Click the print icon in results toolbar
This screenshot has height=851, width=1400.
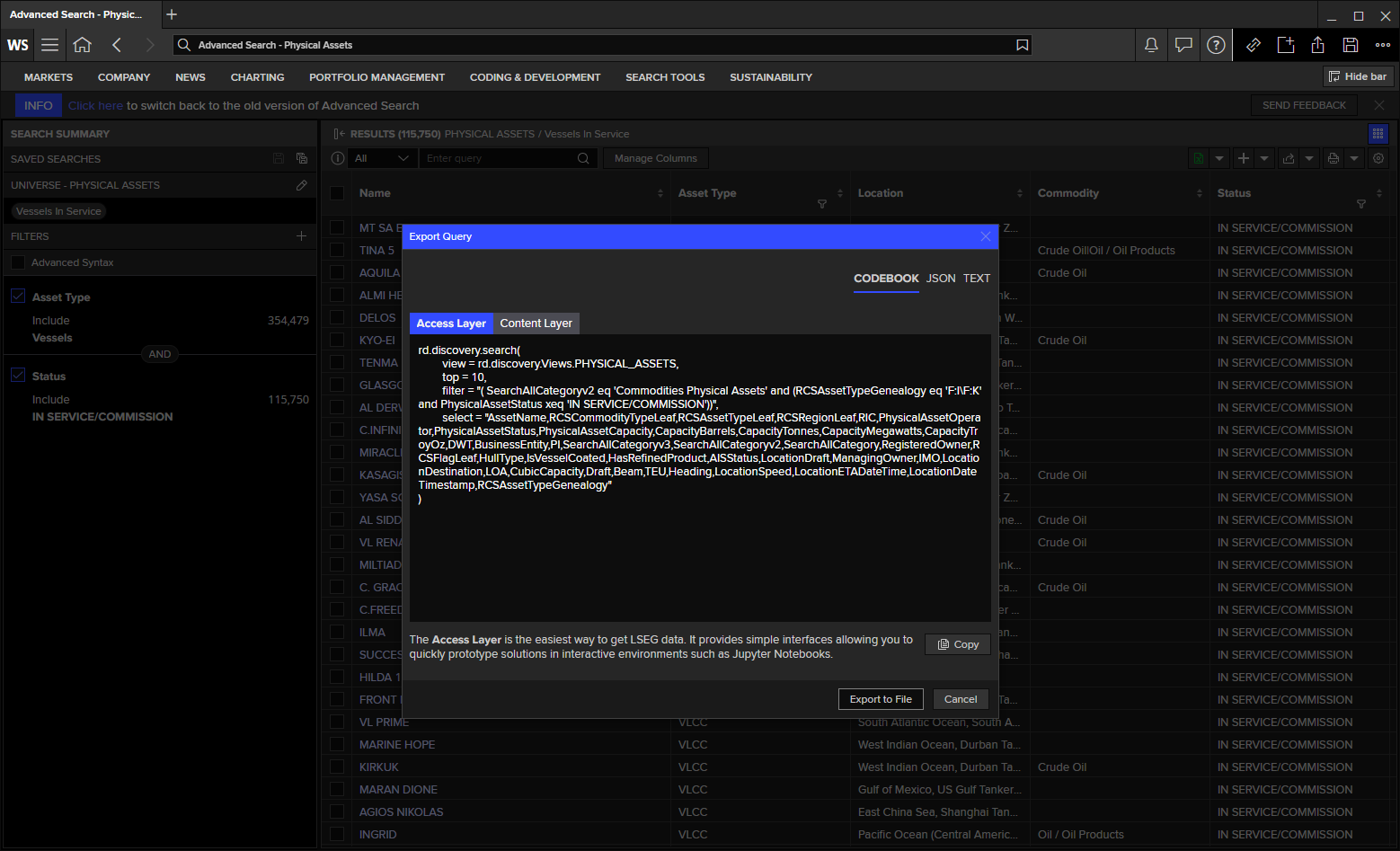pyautogui.click(x=1334, y=158)
